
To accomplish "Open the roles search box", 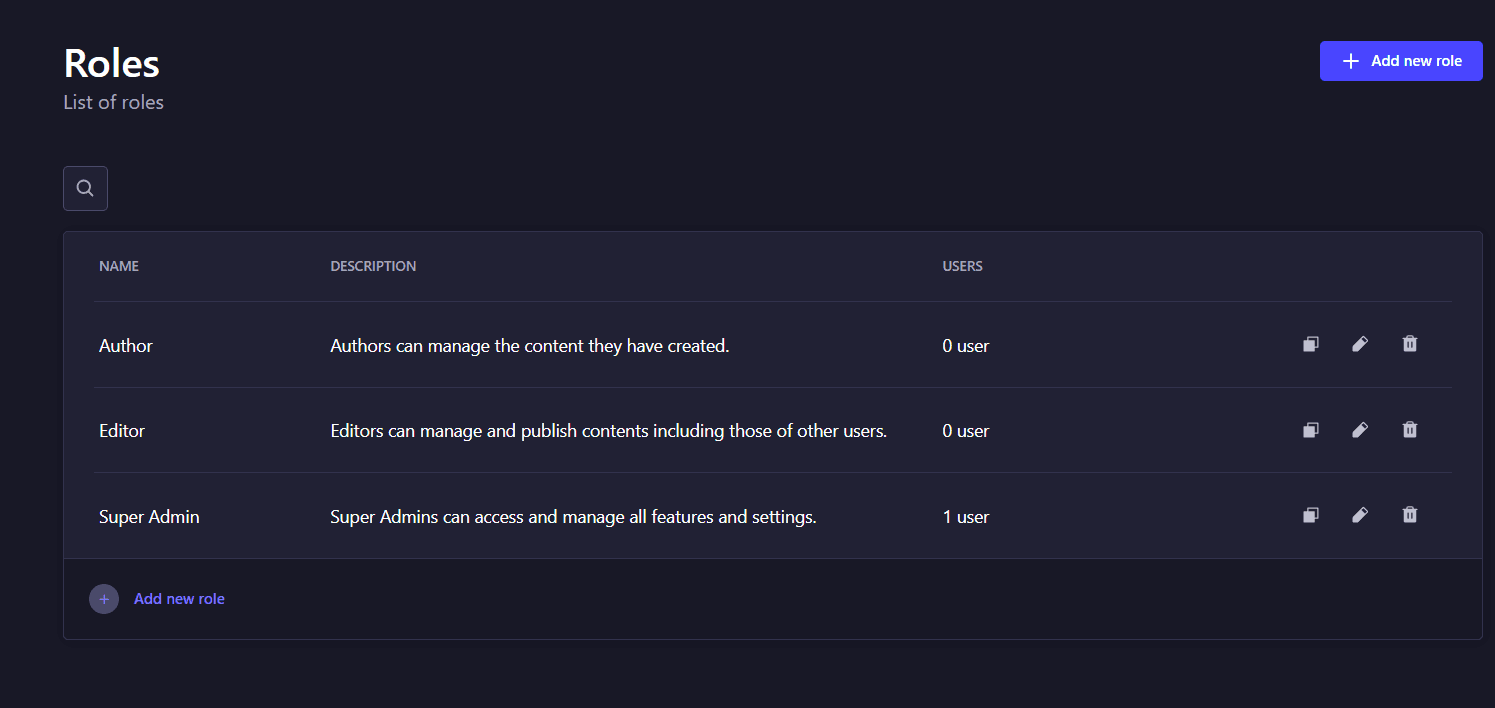I will pos(85,188).
